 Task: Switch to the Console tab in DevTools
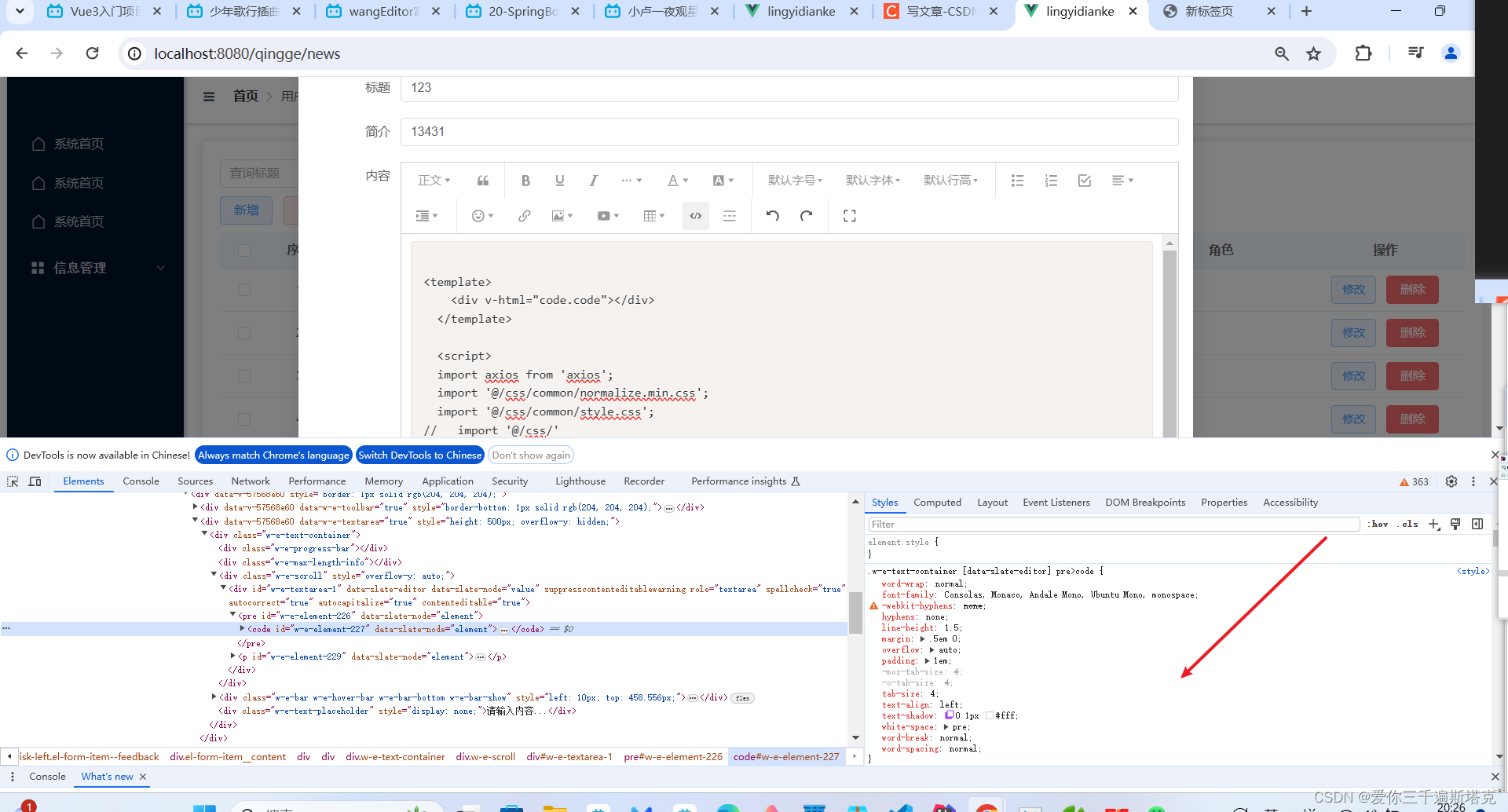click(141, 481)
